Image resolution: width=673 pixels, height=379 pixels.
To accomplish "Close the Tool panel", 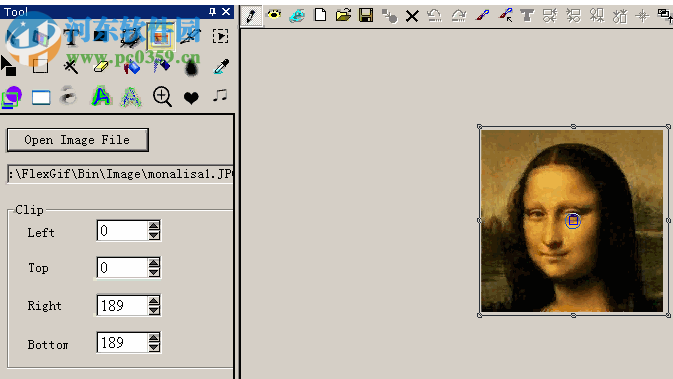I will 226,12.
